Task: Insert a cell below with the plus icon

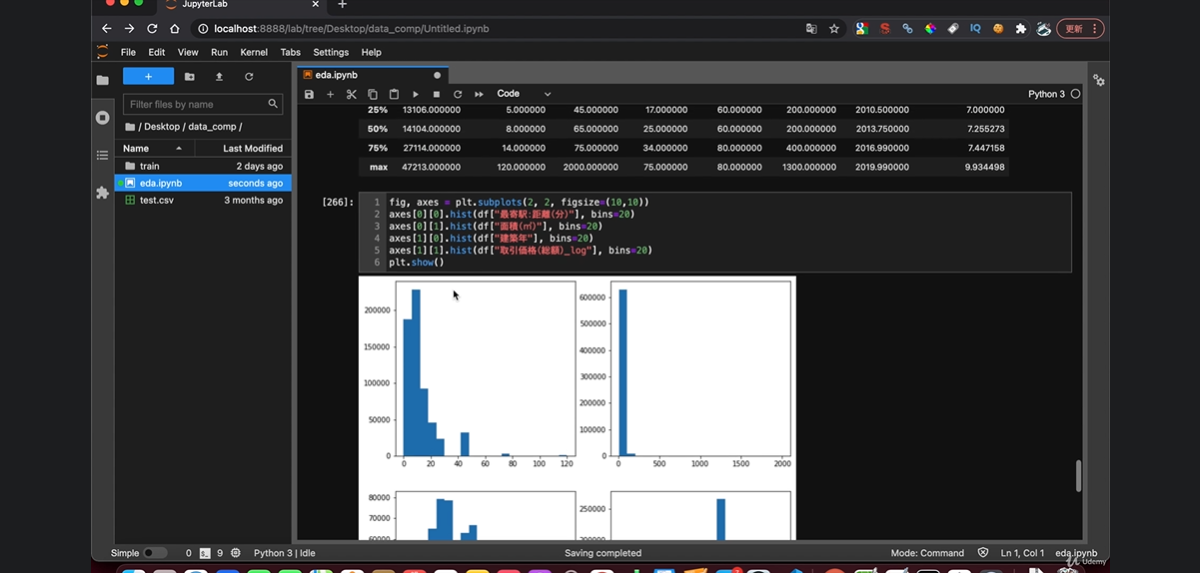Action: click(x=330, y=94)
